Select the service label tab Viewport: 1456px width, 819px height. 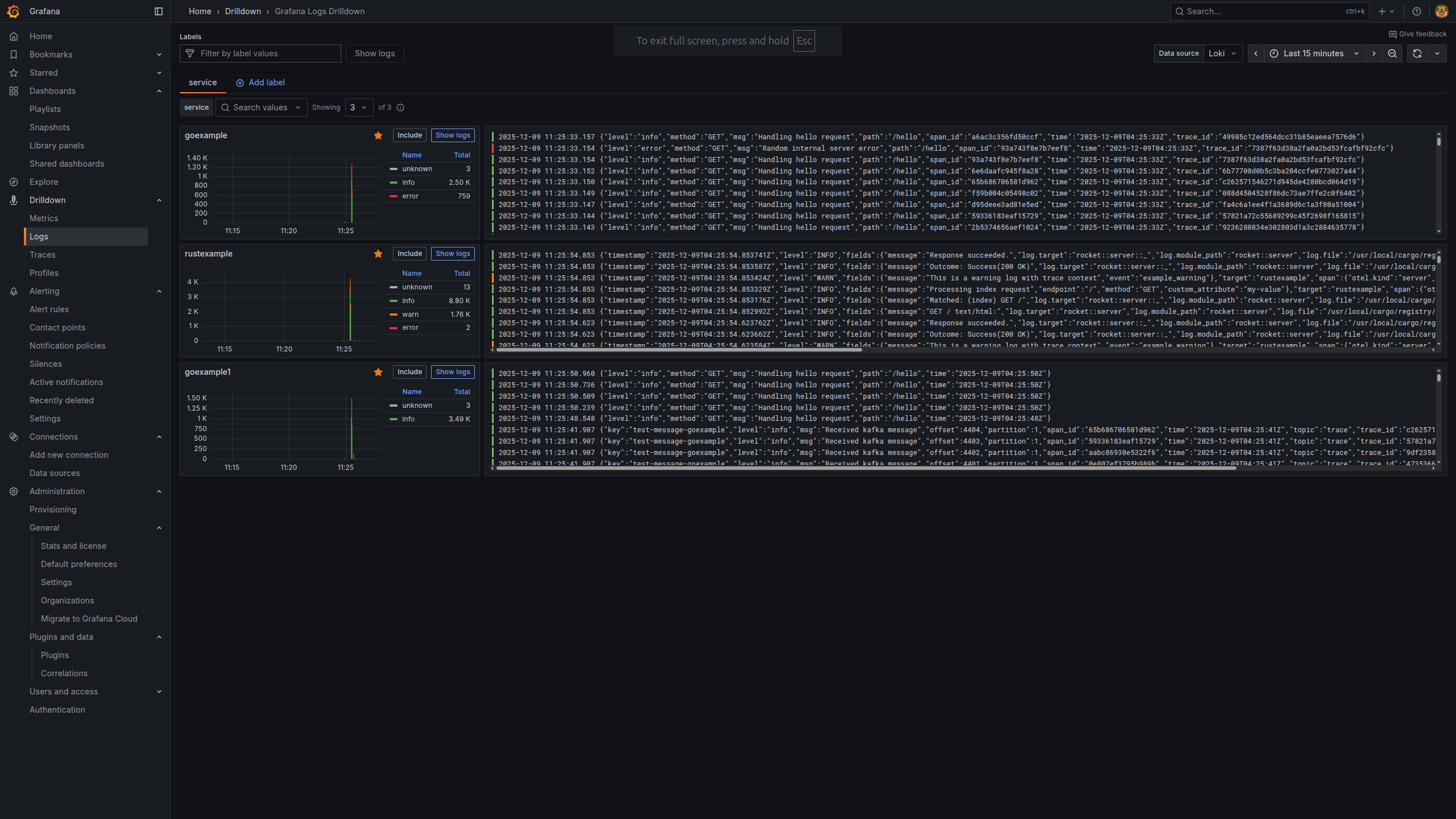point(202,82)
